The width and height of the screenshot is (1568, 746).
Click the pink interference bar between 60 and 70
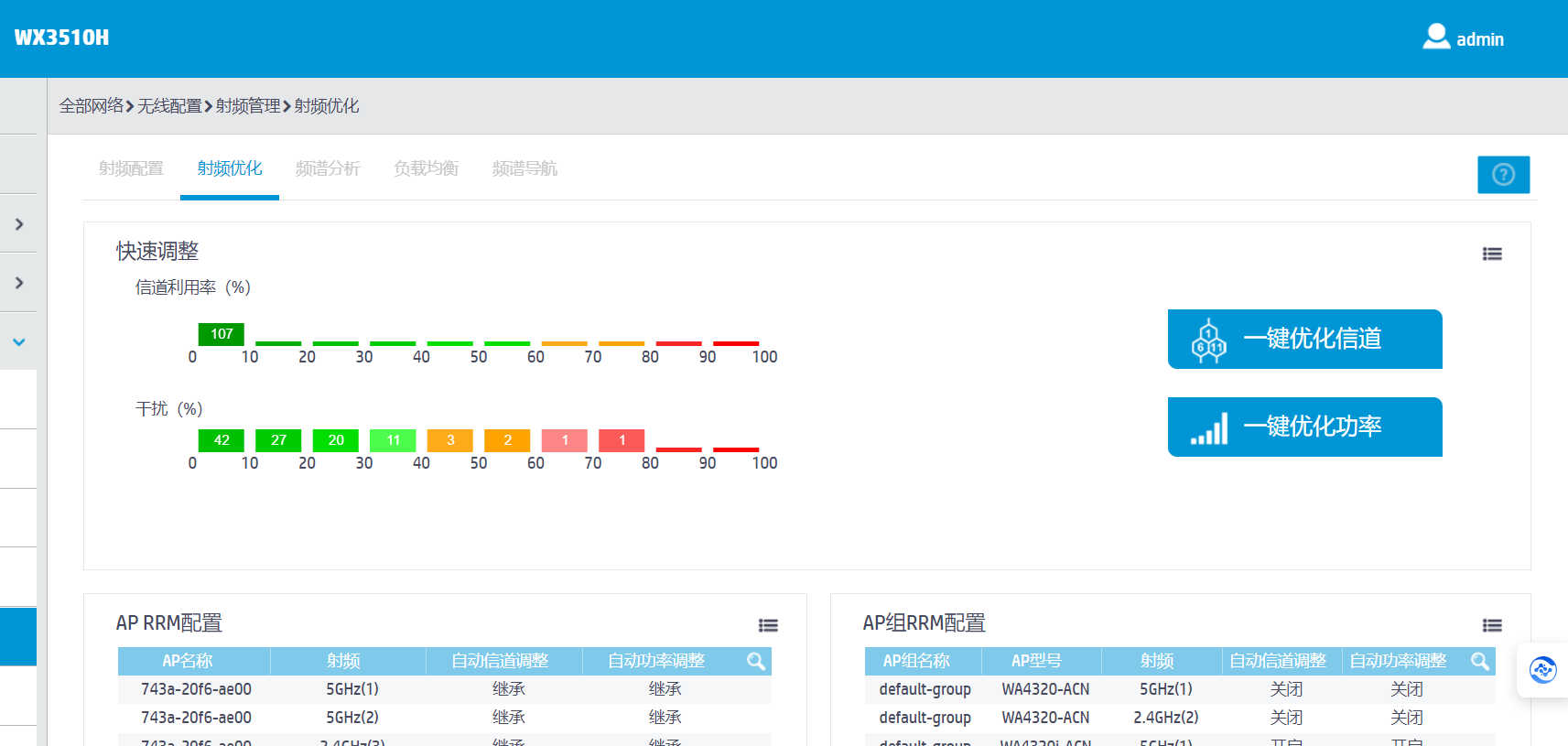[565, 440]
